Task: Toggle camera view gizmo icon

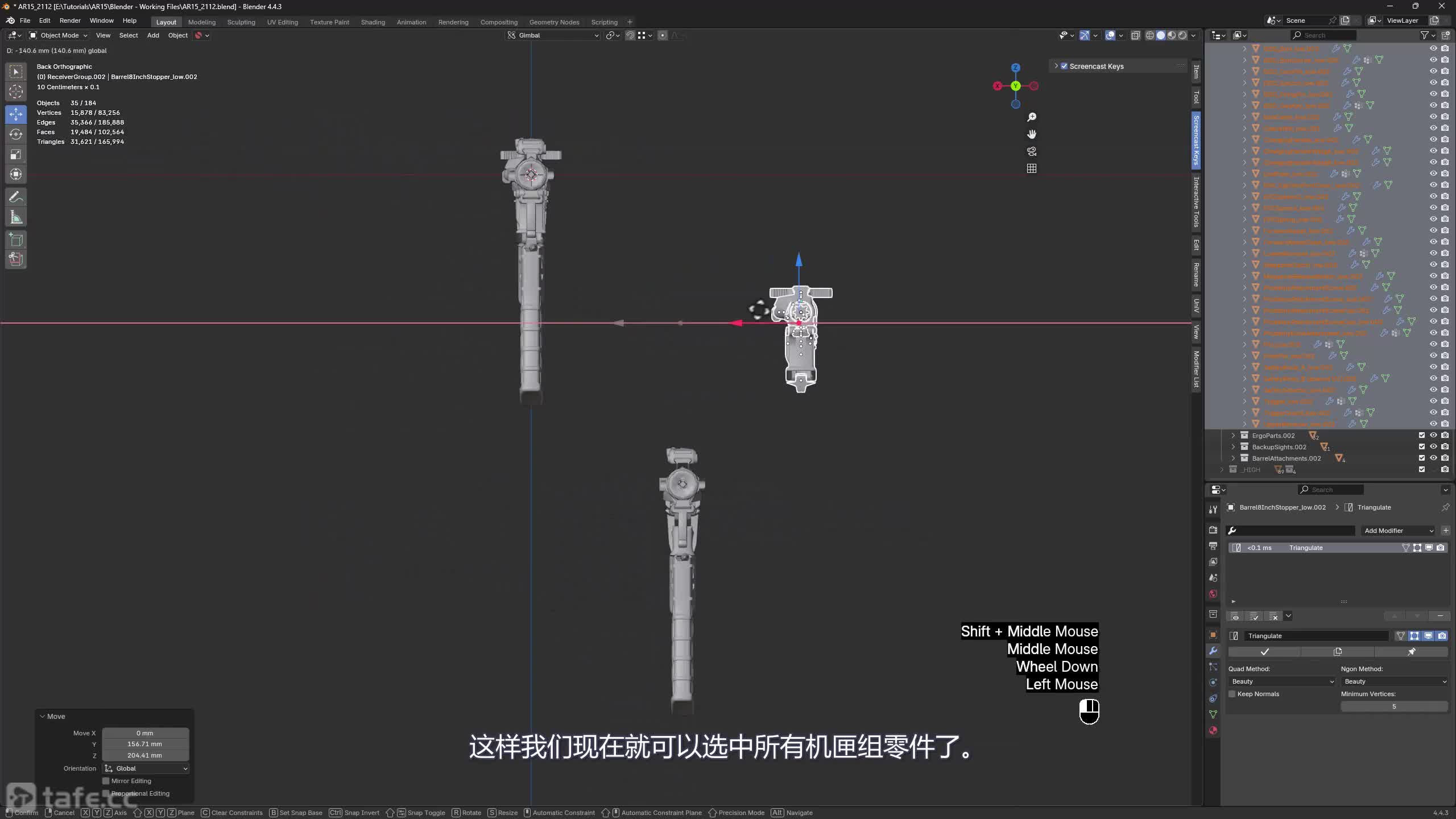Action: click(x=1032, y=151)
